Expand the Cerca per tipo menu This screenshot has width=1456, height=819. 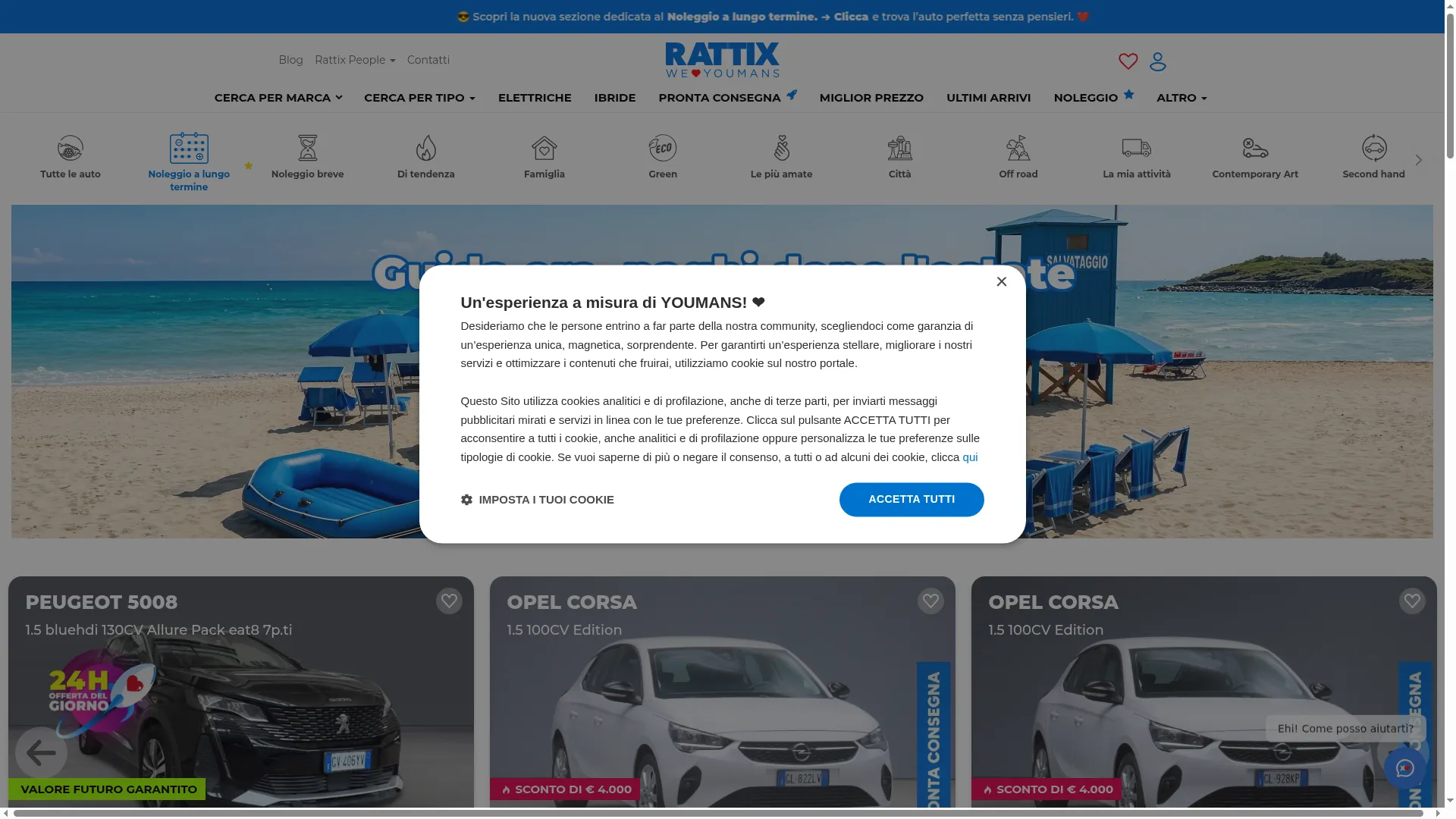coord(419,98)
